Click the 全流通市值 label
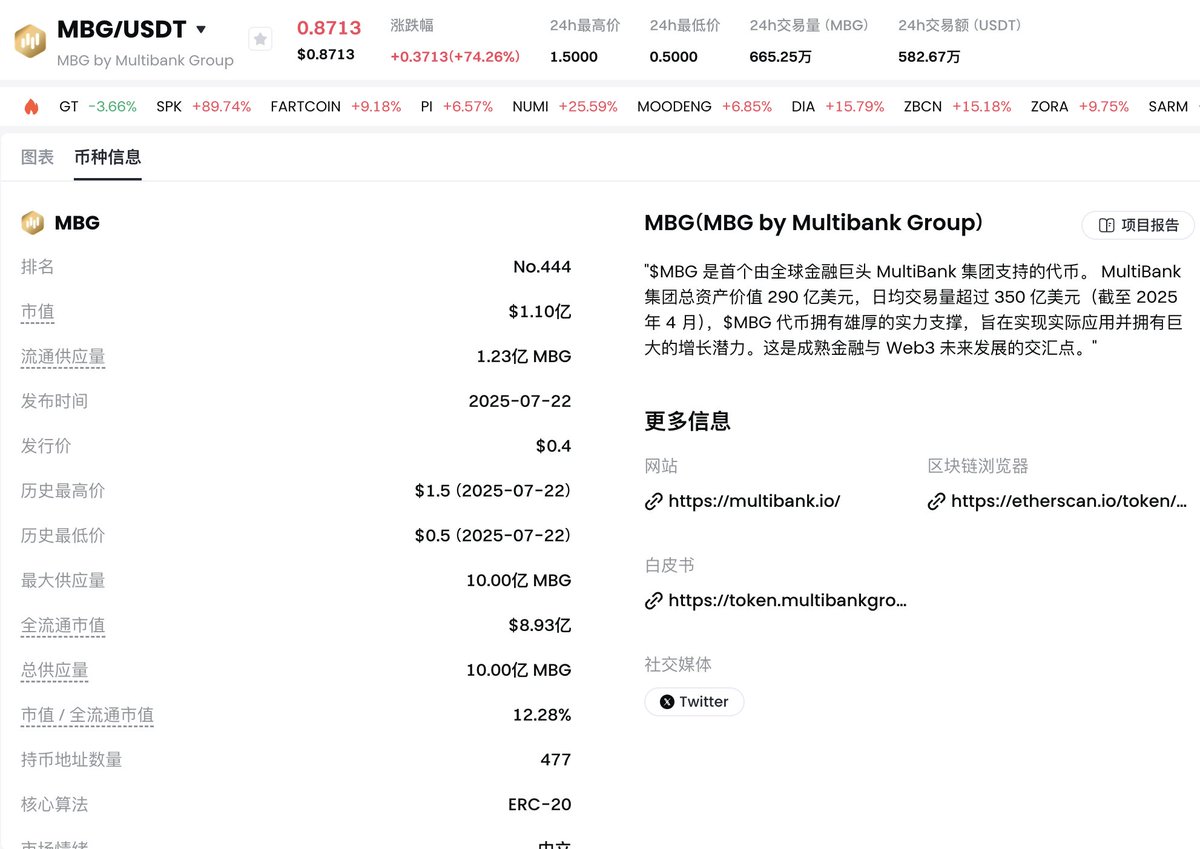The image size is (1200, 849). (x=63, y=626)
